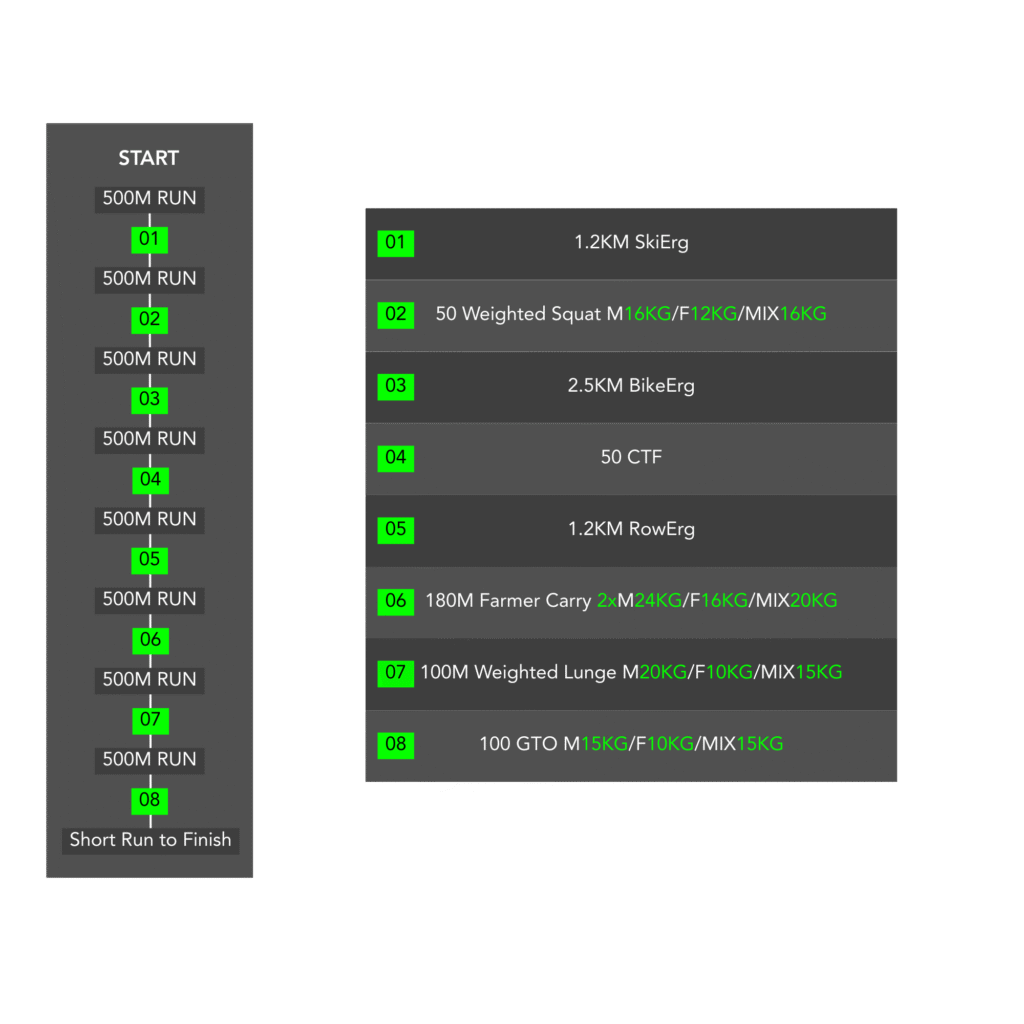This screenshot has height=1024, width=1024.
Task: Select the green 06 badge beside Farmer Carry
Action: coord(395,601)
